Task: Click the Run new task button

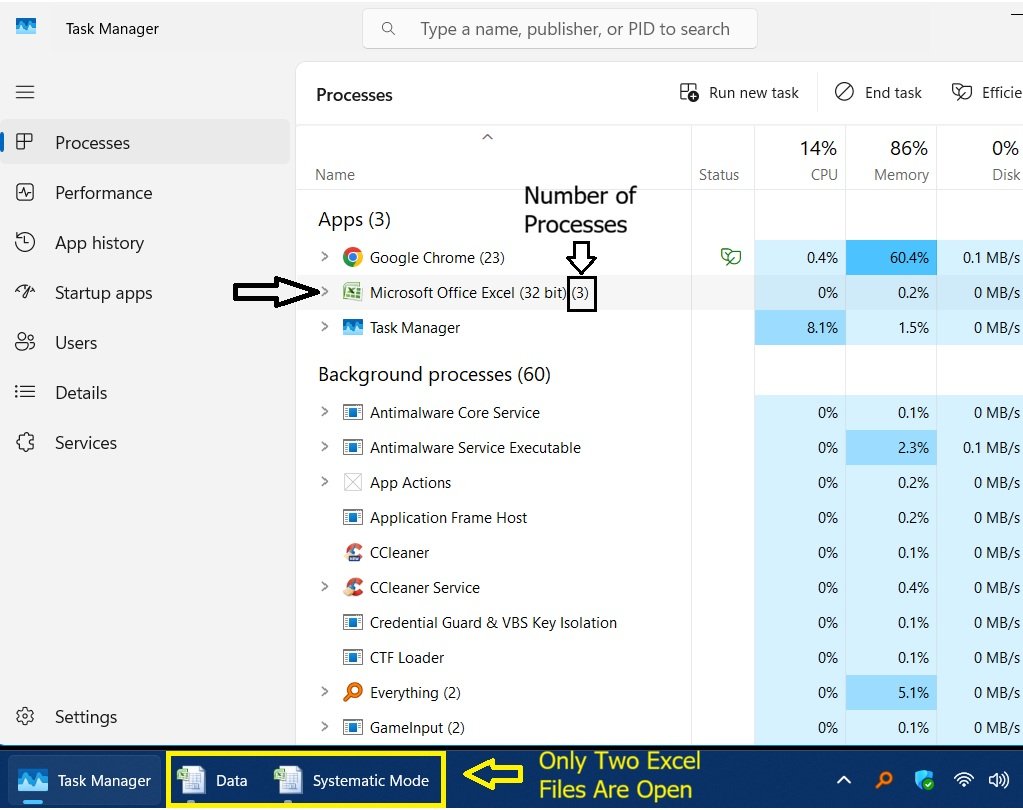Action: point(739,93)
